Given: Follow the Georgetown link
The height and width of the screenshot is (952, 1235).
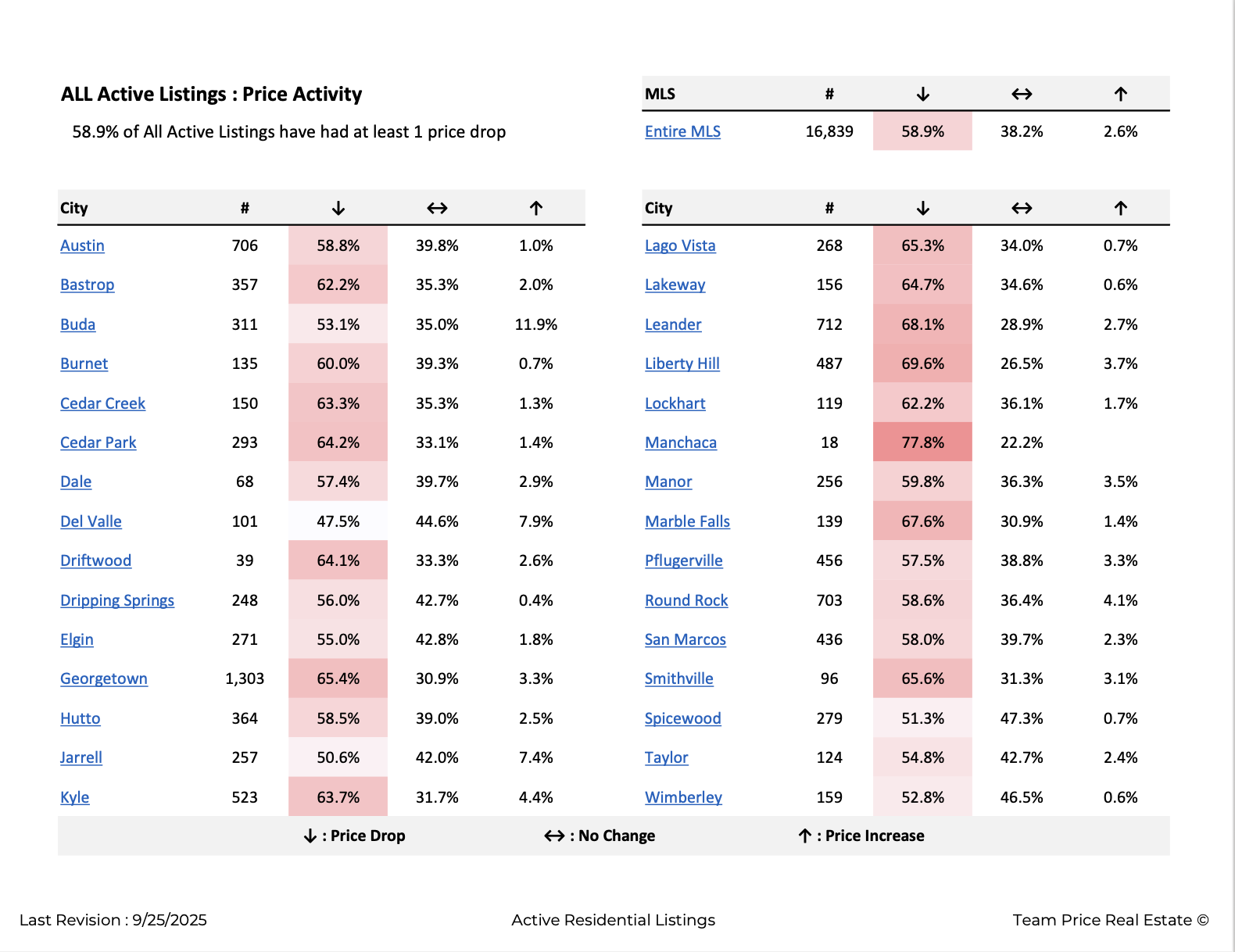Looking at the screenshot, I should coord(104,679).
